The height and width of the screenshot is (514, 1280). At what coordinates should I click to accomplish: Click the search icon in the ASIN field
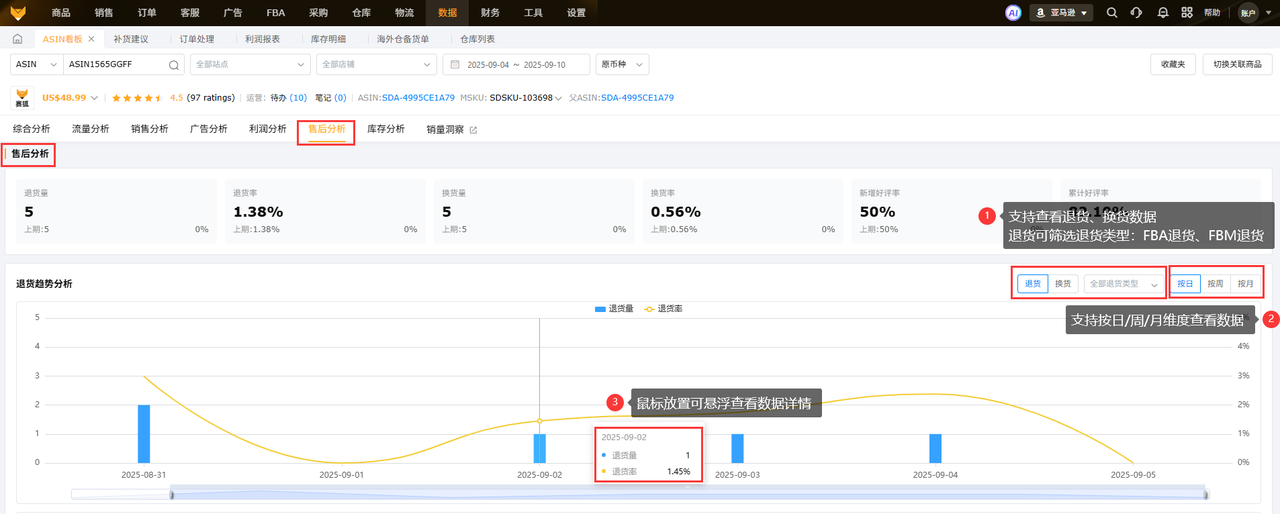click(174, 64)
